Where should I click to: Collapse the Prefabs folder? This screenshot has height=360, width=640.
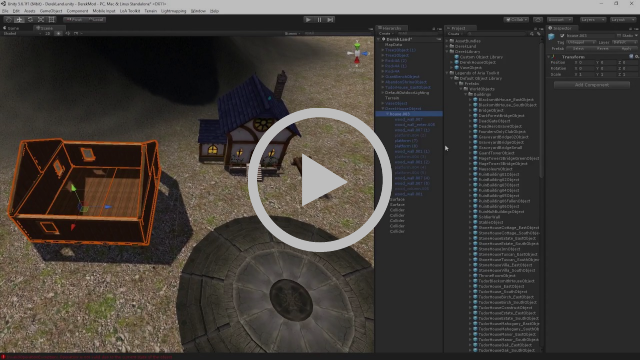(457, 84)
